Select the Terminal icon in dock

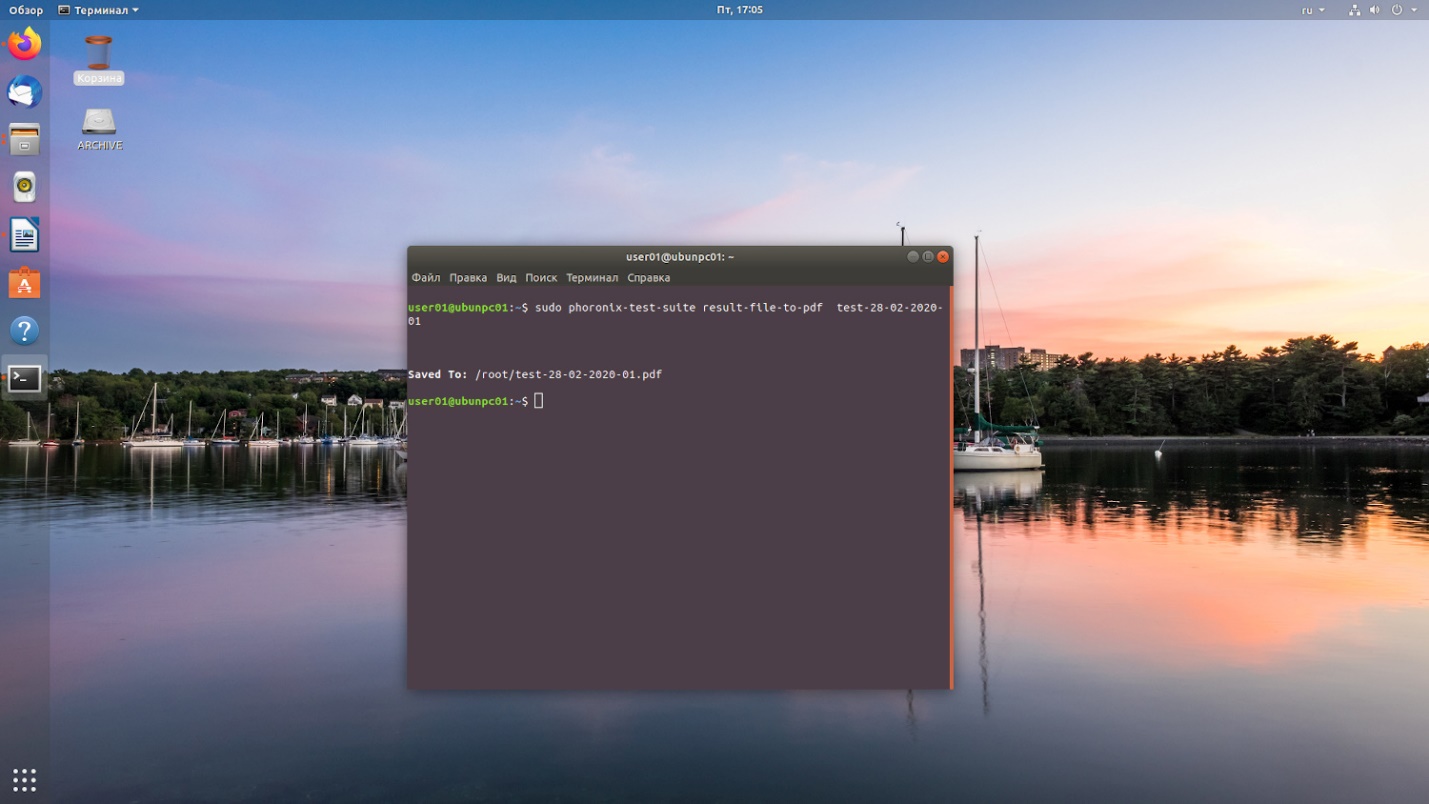point(24,378)
